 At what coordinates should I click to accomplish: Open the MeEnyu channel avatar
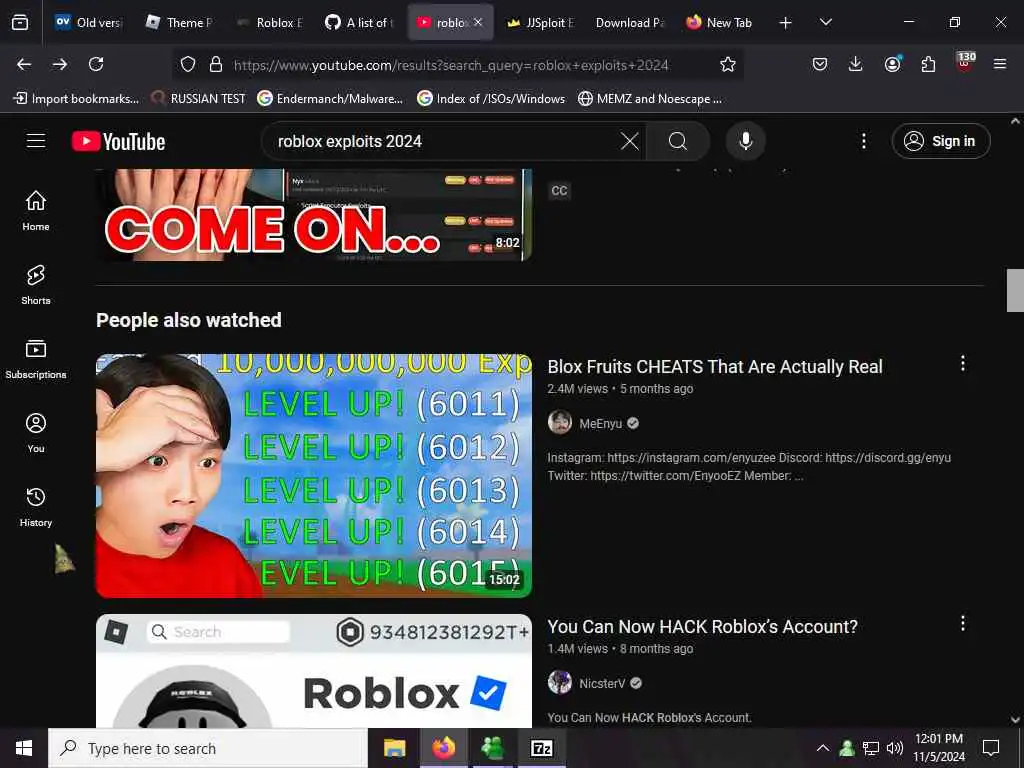[x=560, y=423]
